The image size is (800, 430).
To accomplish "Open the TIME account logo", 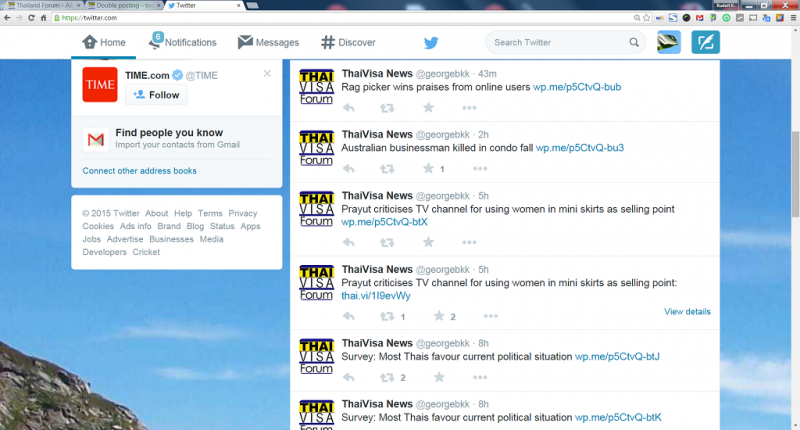I will coord(100,85).
